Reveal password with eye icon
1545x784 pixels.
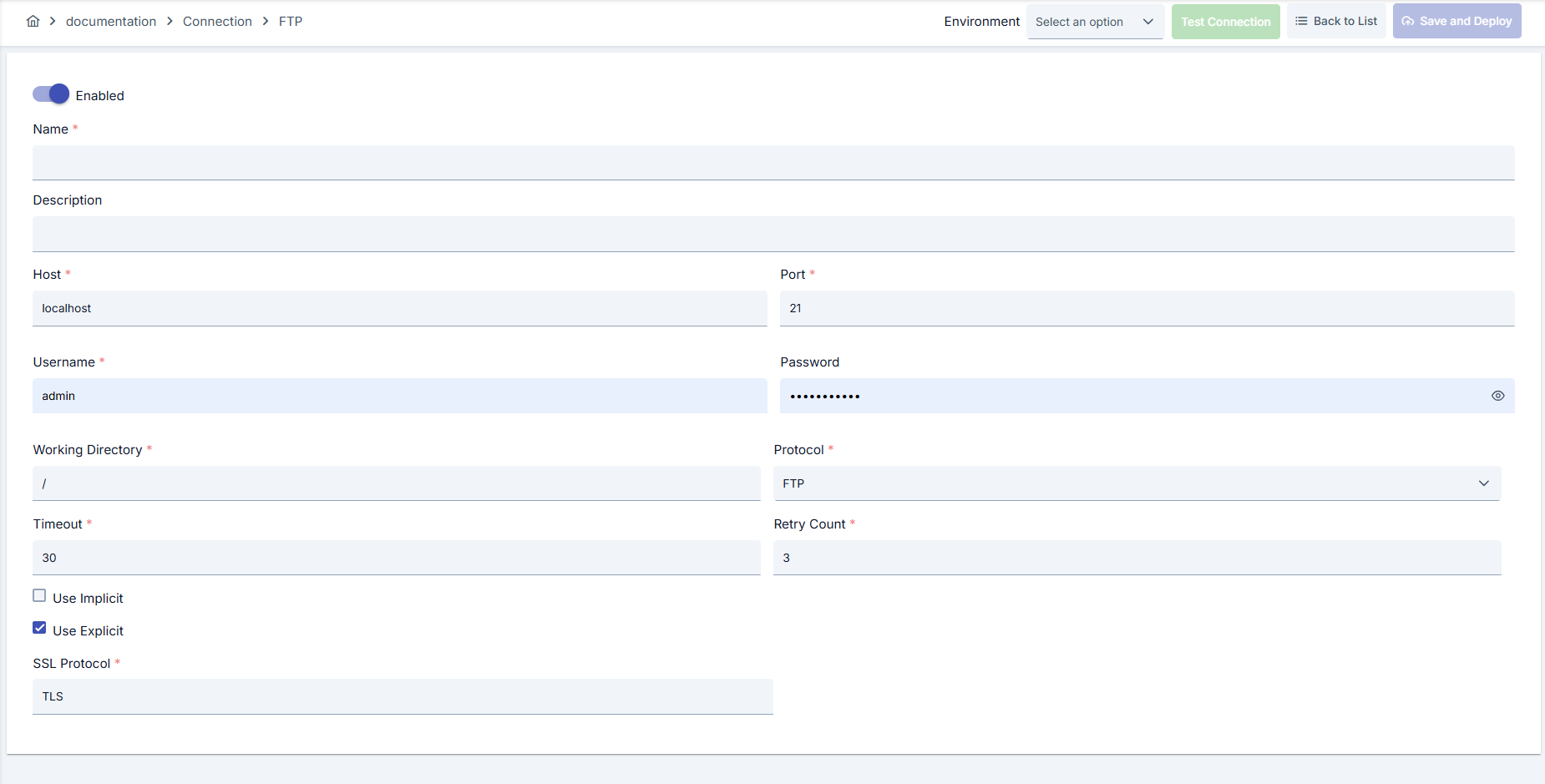1497,396
